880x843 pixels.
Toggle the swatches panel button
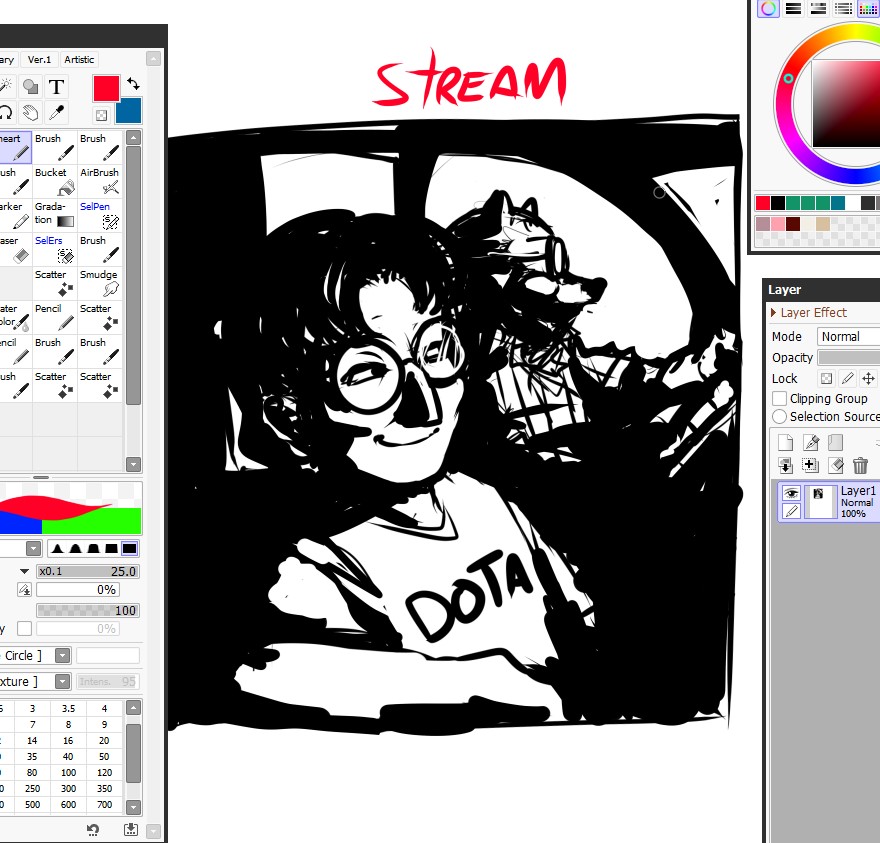pos(868,8)
